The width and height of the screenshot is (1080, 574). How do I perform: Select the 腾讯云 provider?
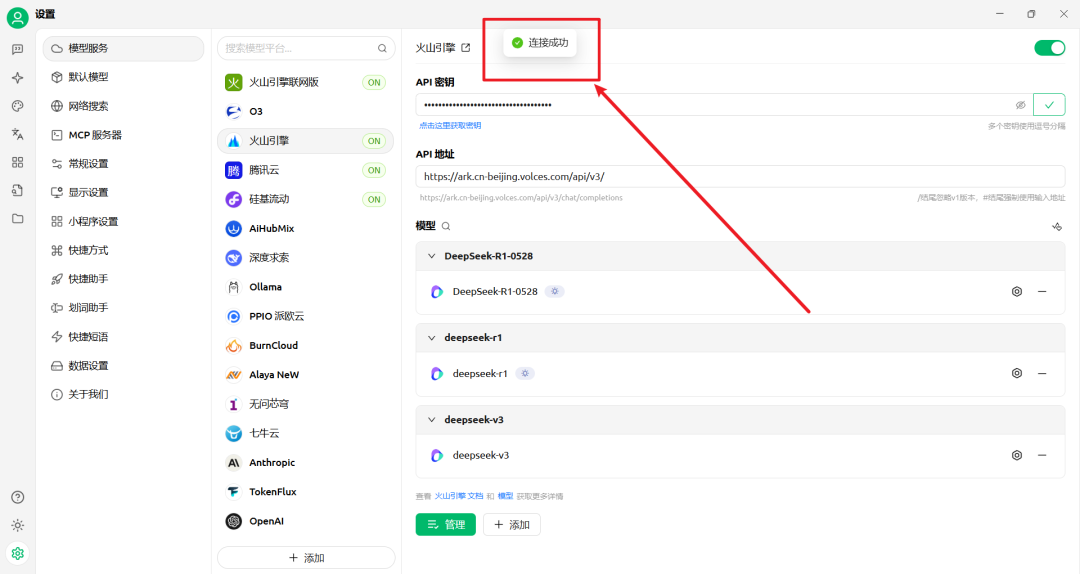305,170
